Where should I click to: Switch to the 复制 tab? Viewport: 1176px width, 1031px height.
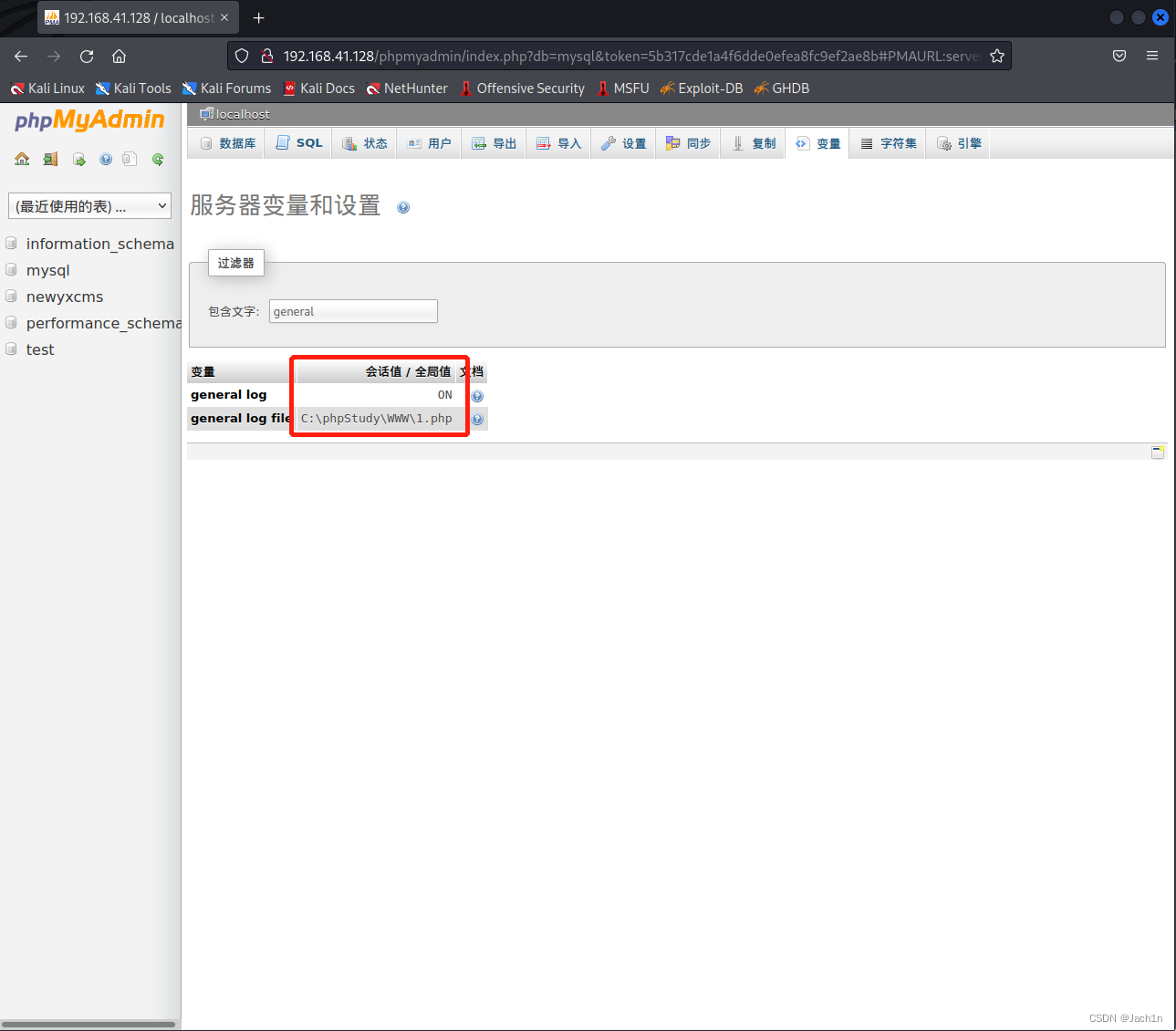point(753,143)
